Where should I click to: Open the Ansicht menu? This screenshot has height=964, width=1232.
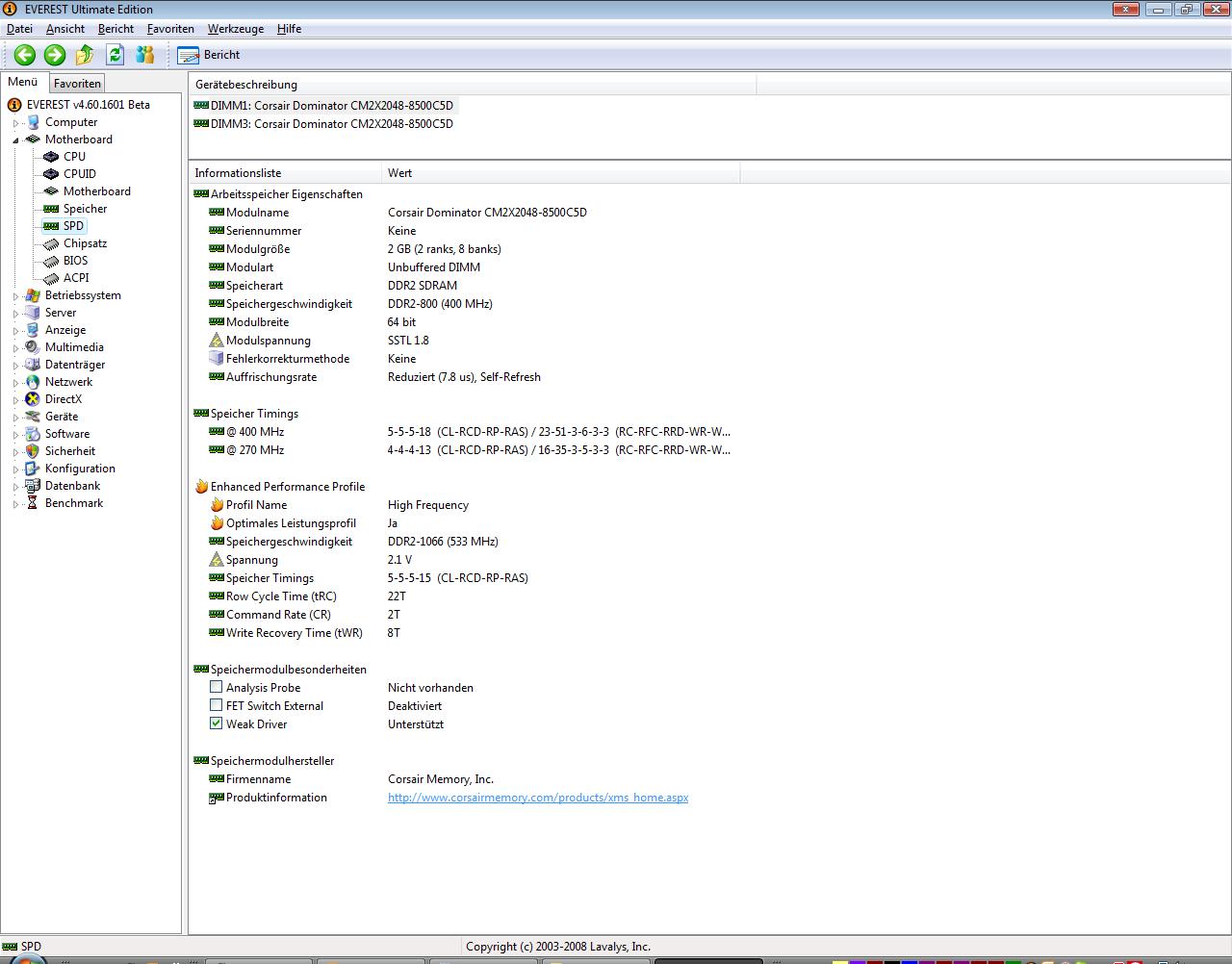(x=65, y=29)
